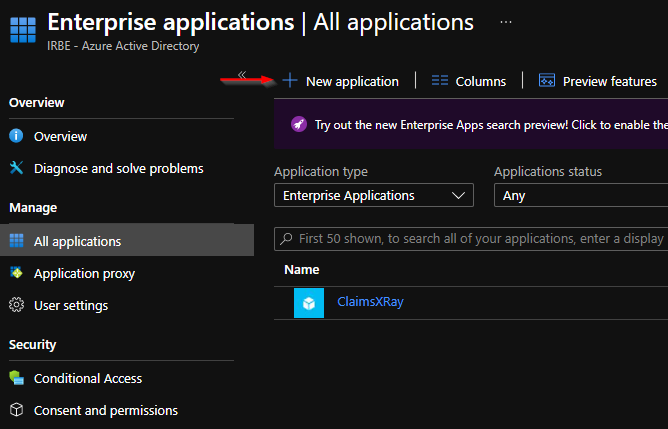Click the Enterprise Apps search preview banner

tap(471, 124)
